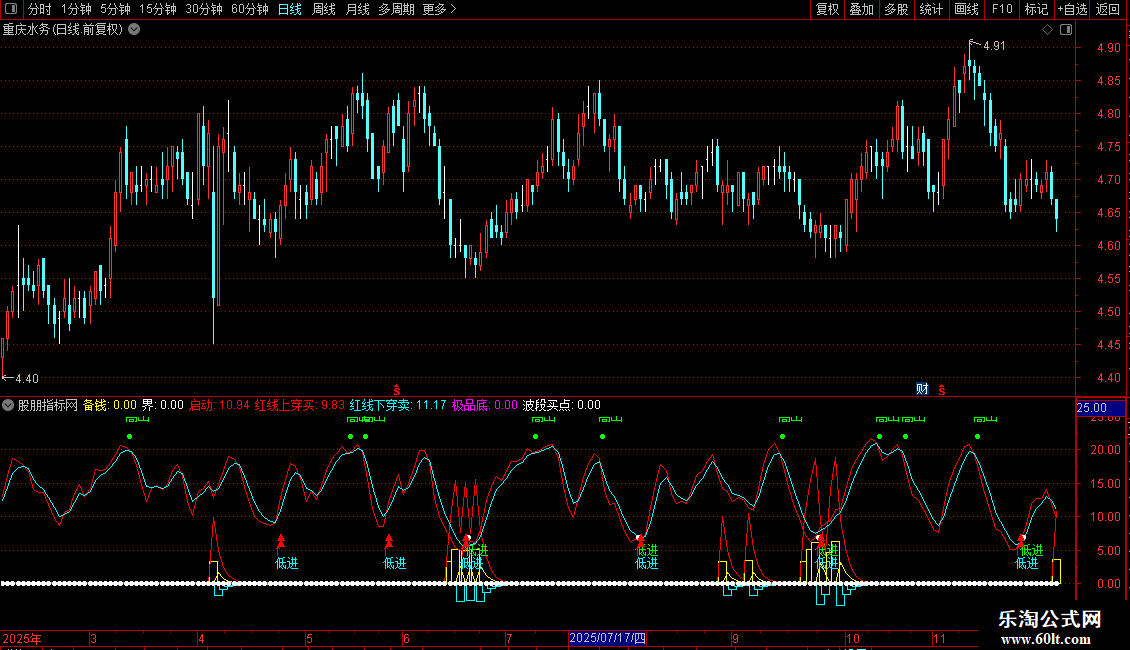Image resolution: width=1130 pixels, height=650 pixels.
Task: Expand the 更多 > period options
Action: point(439,9)
